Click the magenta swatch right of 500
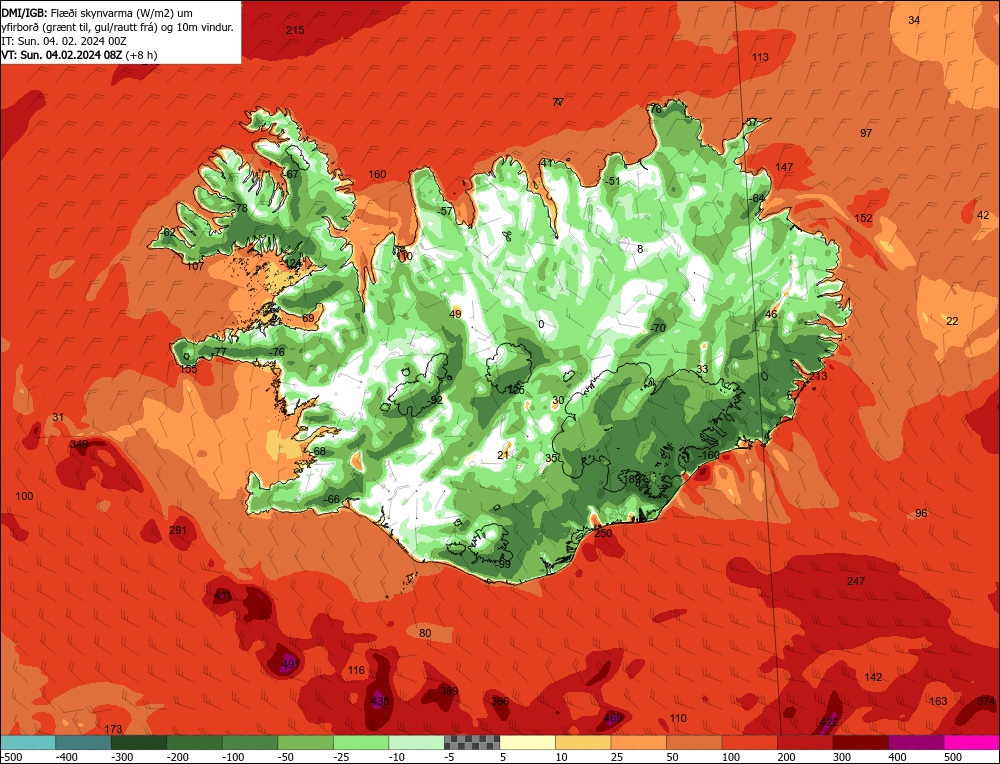 (971, 742)
